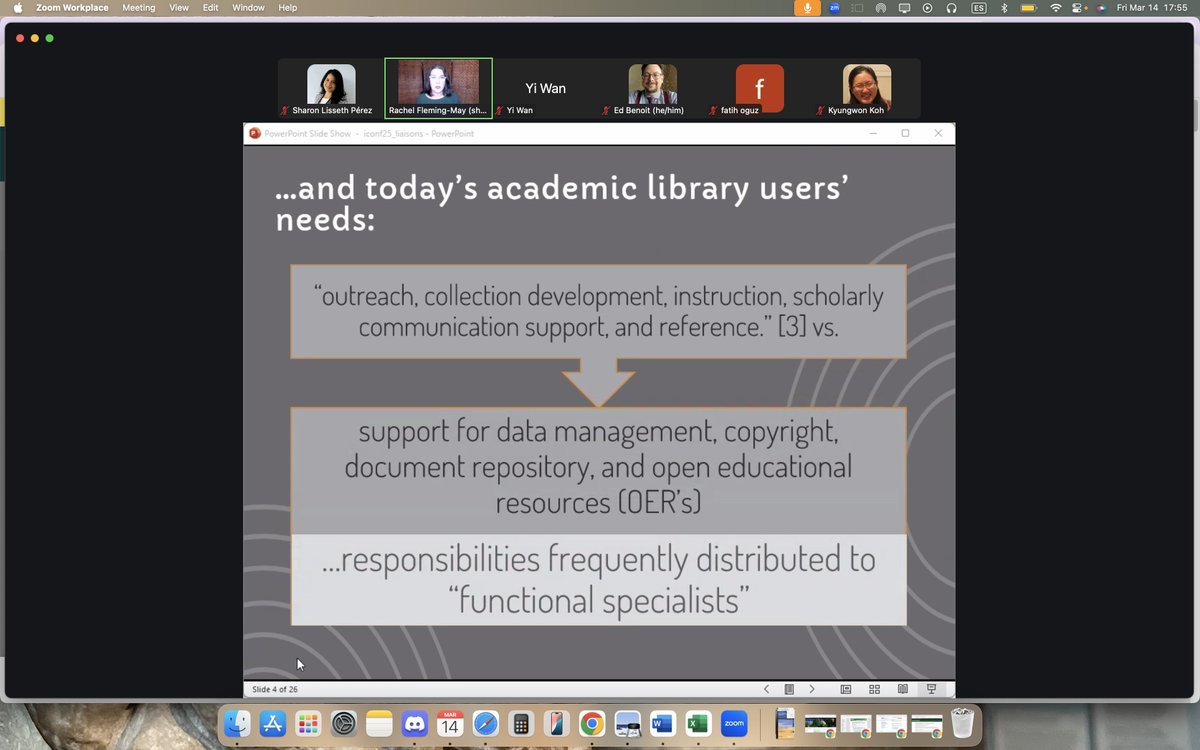Click the headphones icon in menu bar
Screen dimensions: 1200x750
tap(951, 8)
